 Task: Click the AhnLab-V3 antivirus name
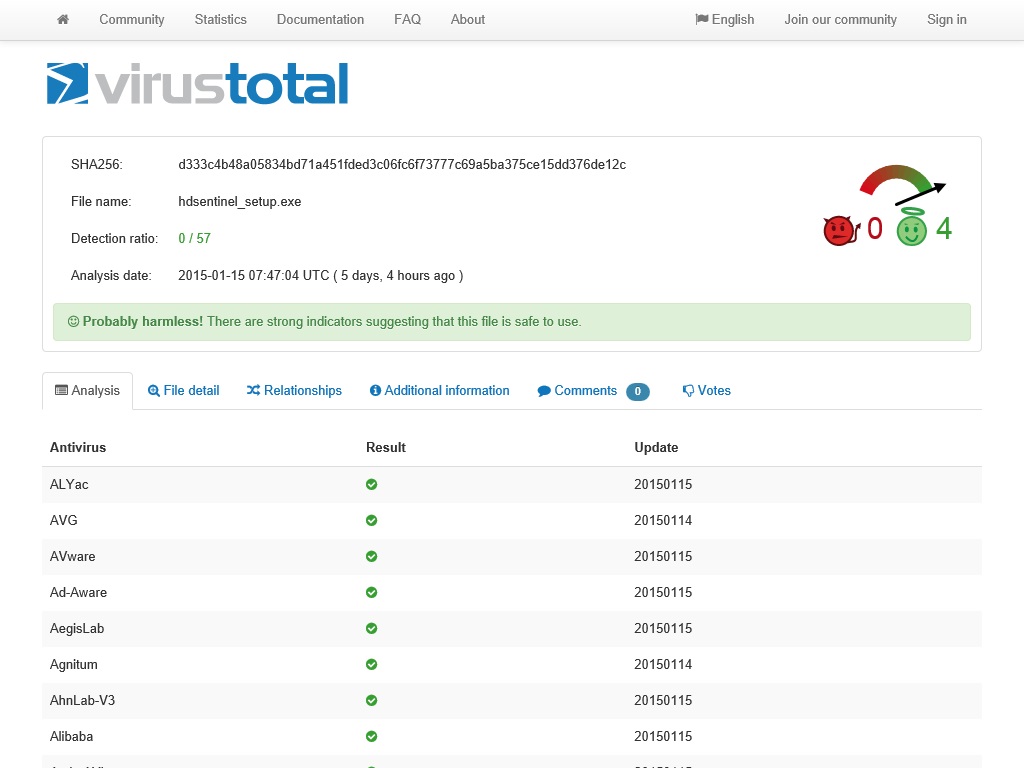pyautogui.click(x=82, y=700)
